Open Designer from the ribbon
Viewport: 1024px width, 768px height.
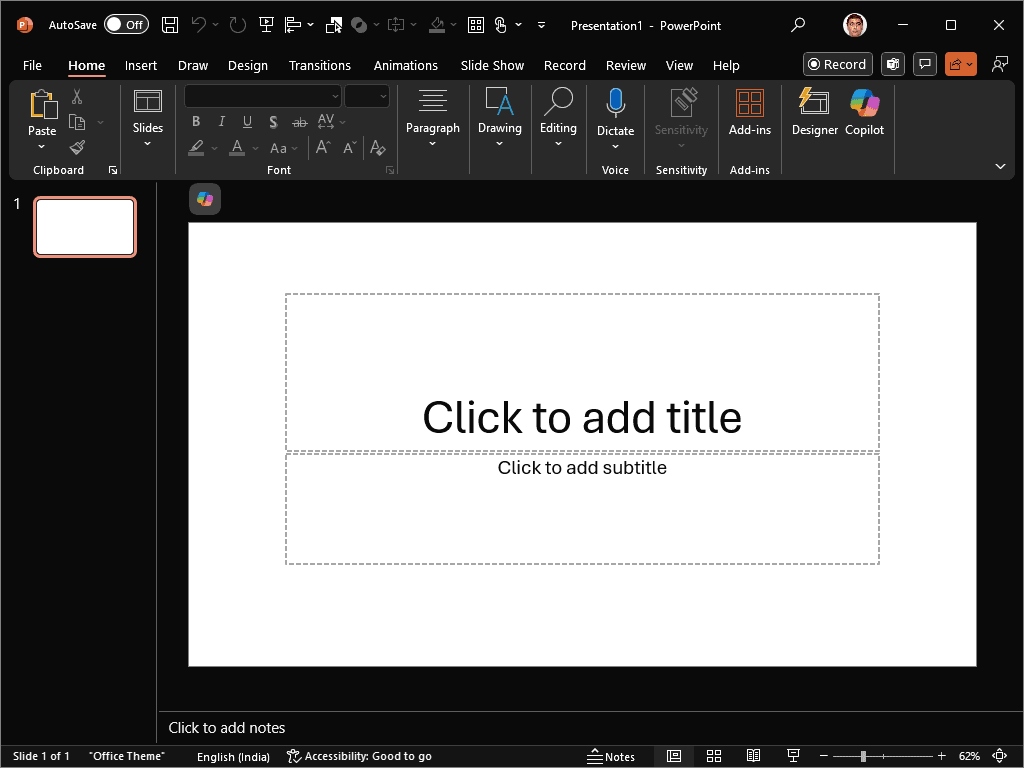coord(813,113)
